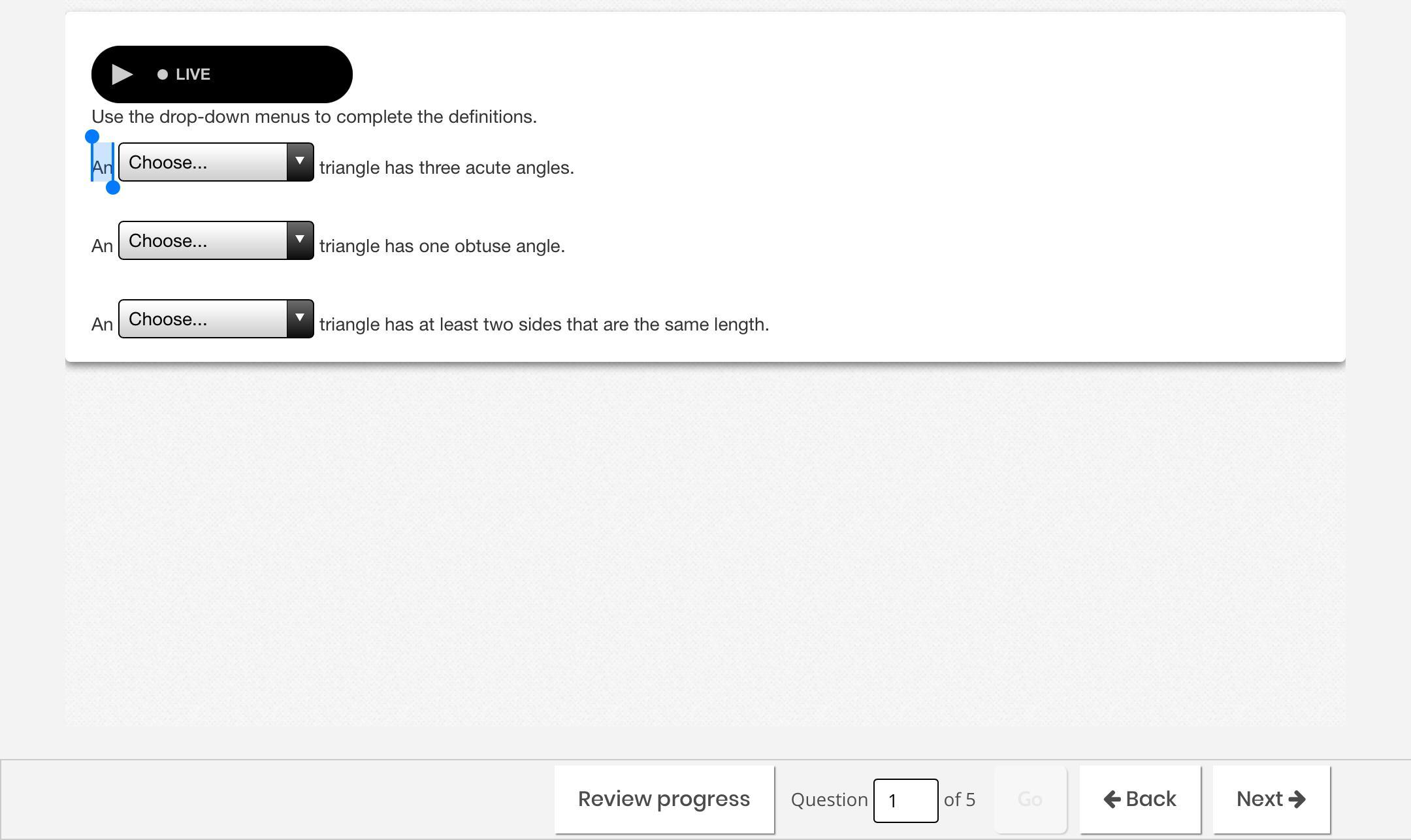The image size is (1411, 840).
Task: Click the arrow of the same-length sides dropdown
Action: tap(300, 319)
